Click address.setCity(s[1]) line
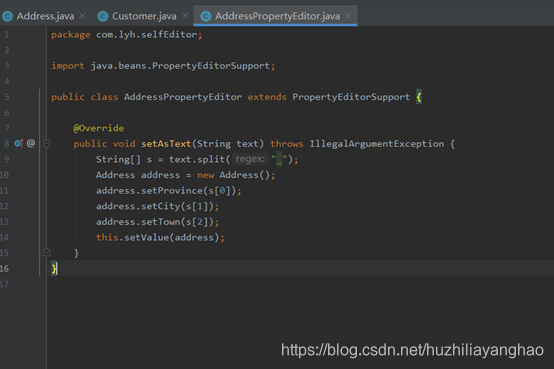The image size is (554, 369). tap(158, 206)
